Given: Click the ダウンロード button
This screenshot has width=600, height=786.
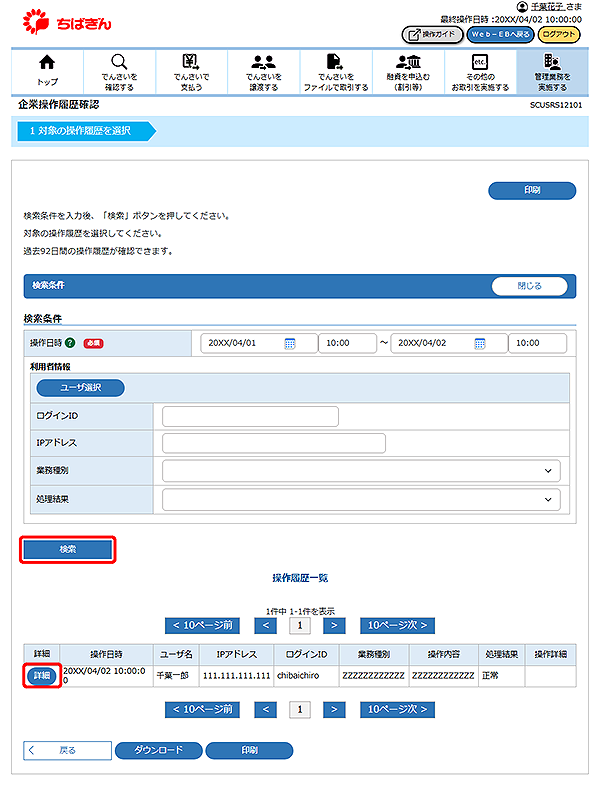Looking at the screenshot, I should [158, 750].
